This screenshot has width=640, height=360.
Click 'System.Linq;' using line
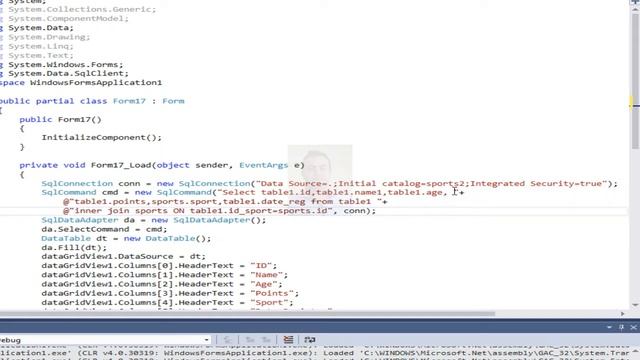tap(41, 47)
